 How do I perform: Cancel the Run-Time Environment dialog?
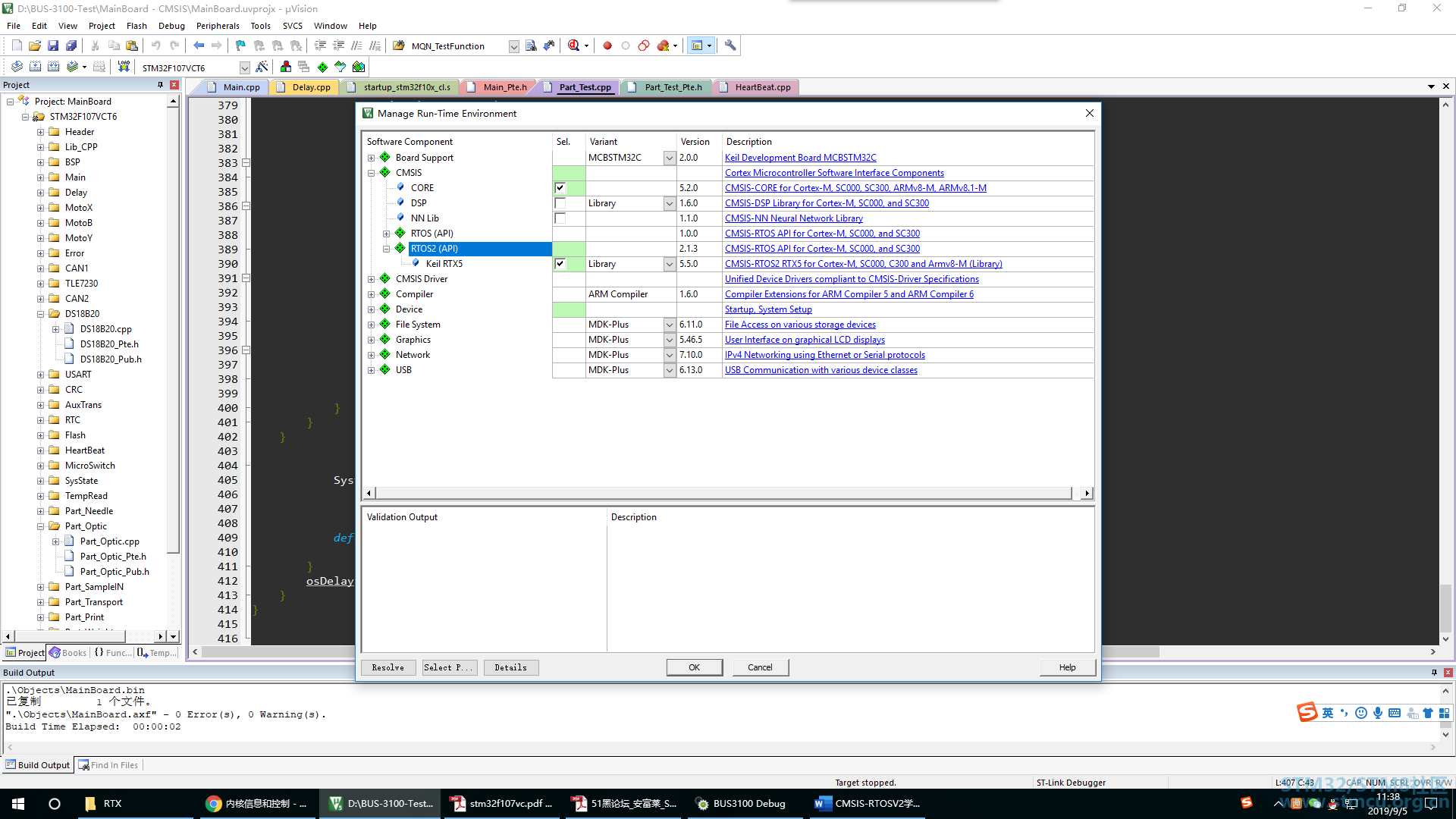760,667
